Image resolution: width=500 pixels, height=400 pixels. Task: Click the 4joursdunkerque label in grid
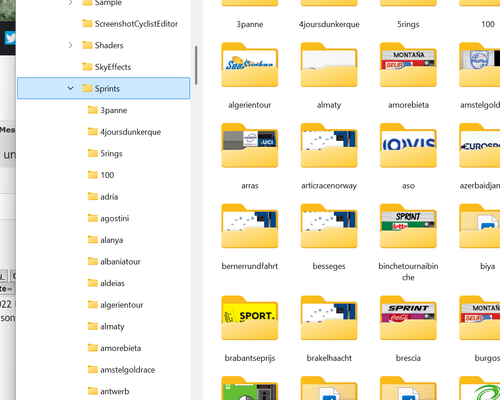(x=329, y=24)
